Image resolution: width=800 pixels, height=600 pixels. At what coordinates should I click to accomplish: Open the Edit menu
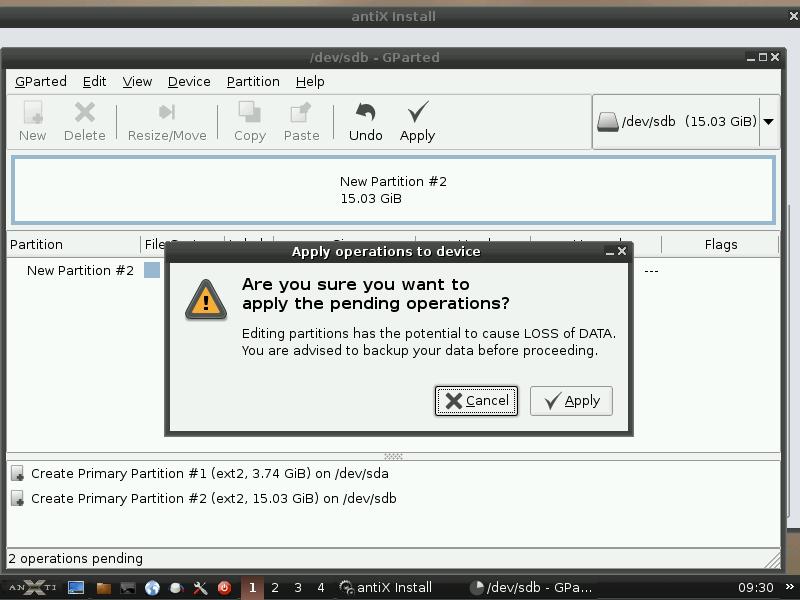[x=94, y=82]
